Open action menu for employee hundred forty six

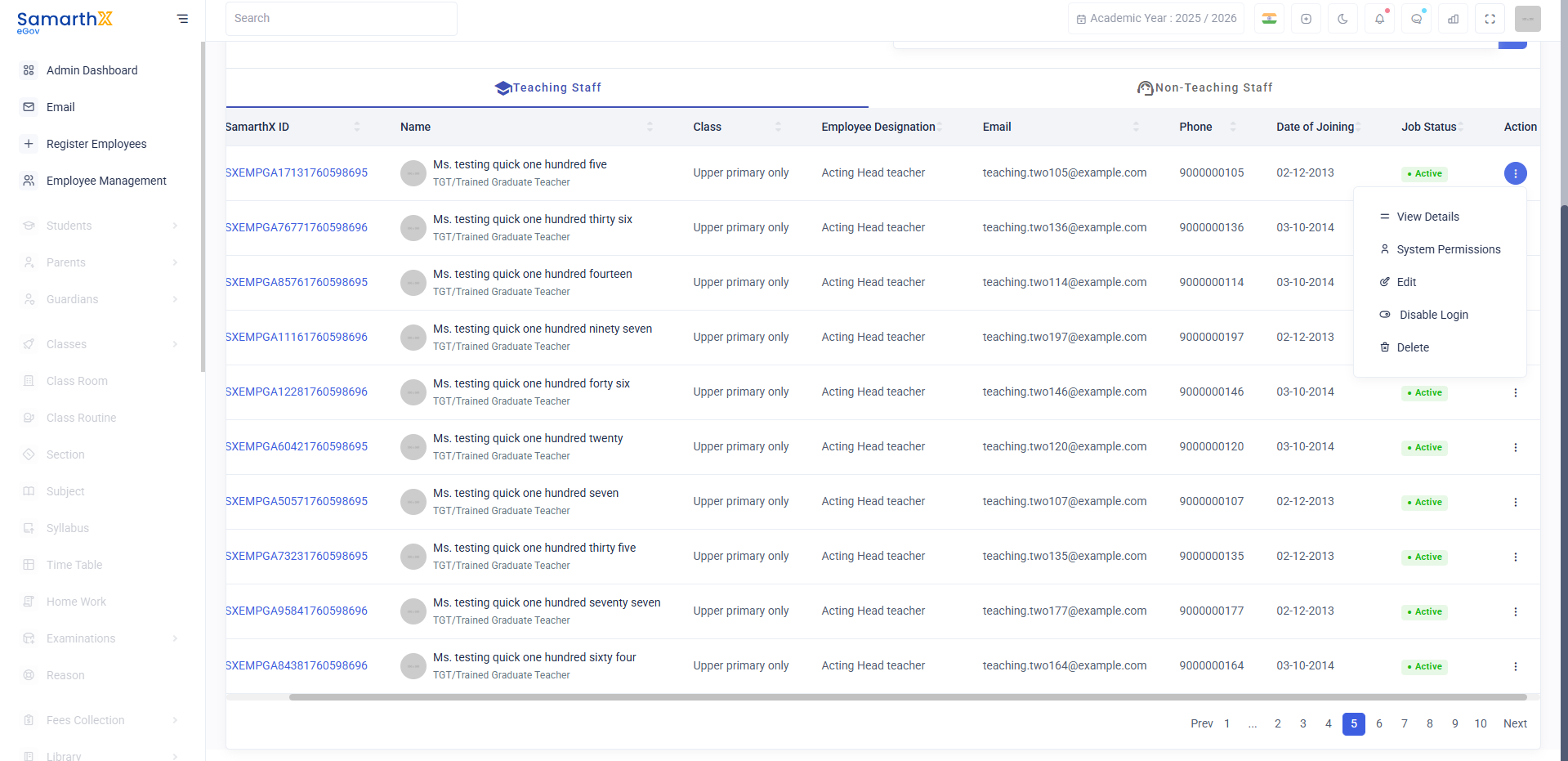pos(1515,392)
